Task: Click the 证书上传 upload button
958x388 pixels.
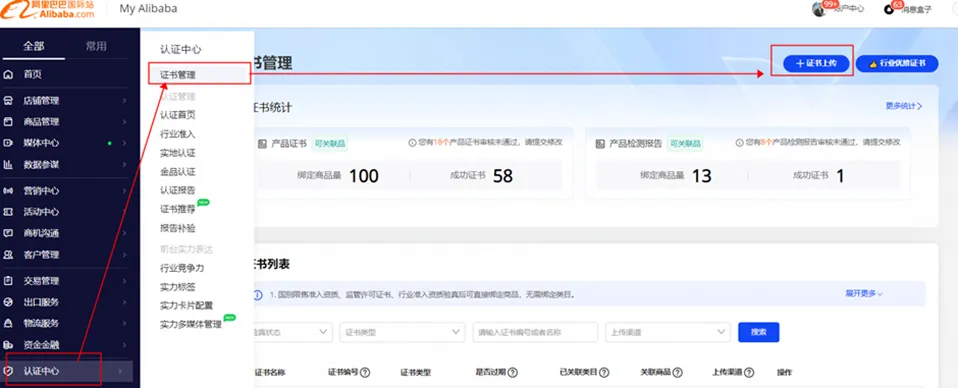Action: coord(816,63)
